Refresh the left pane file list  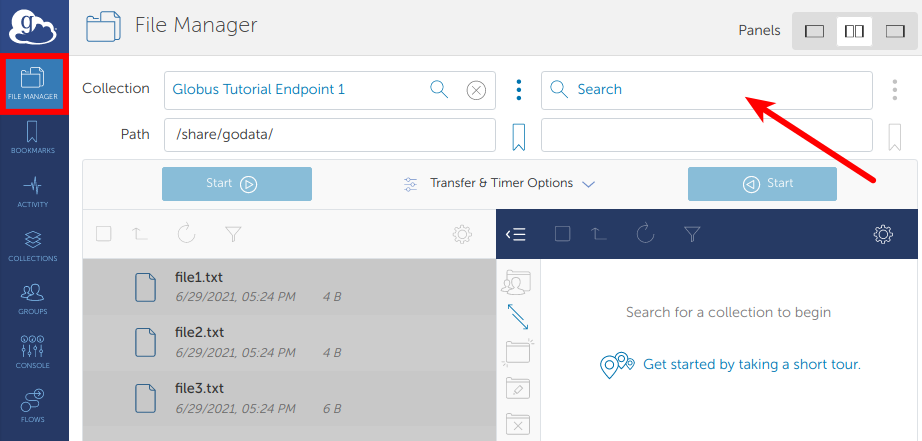[x=186, y=234]
